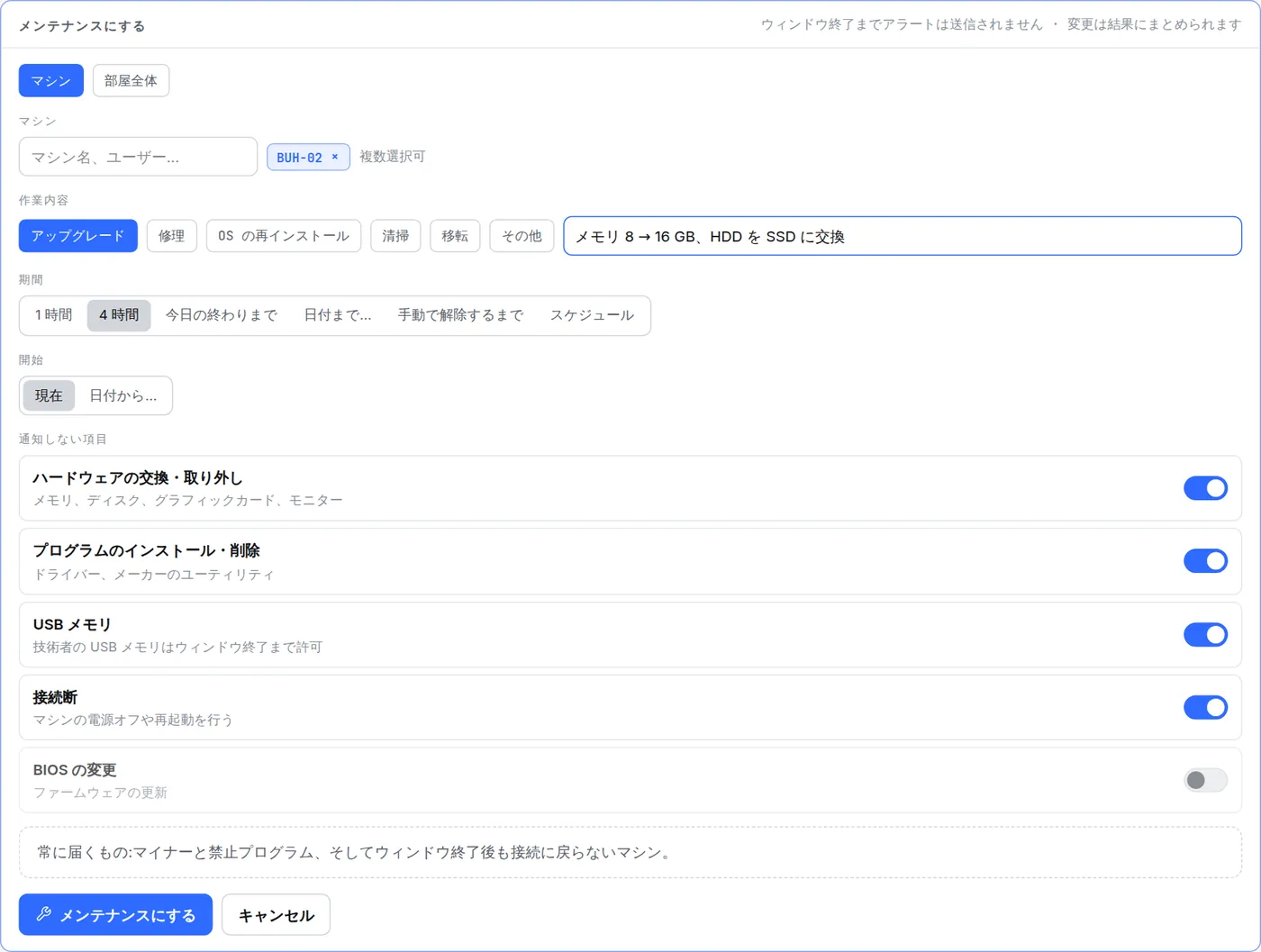Pick the 清掃 work type
Image resolution: width=1261 pixels, height=952 pixels.
point(395,236)
